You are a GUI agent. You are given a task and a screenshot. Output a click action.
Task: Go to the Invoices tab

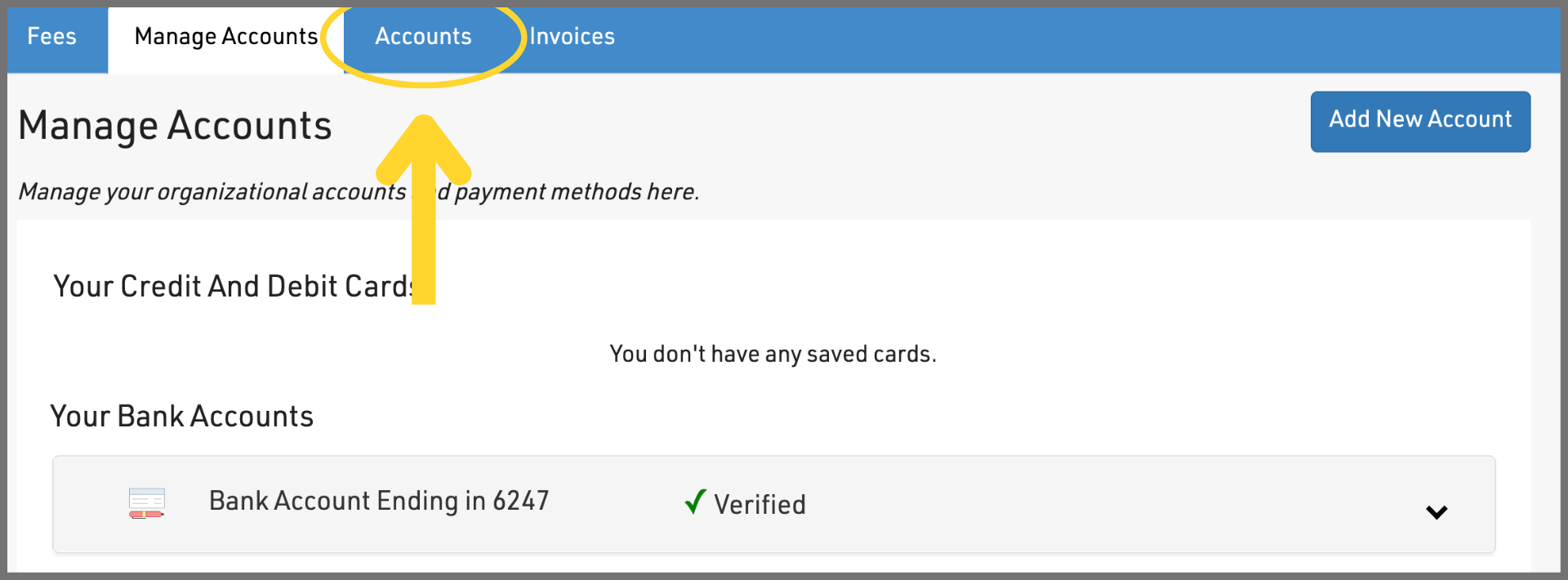(572, 37)
